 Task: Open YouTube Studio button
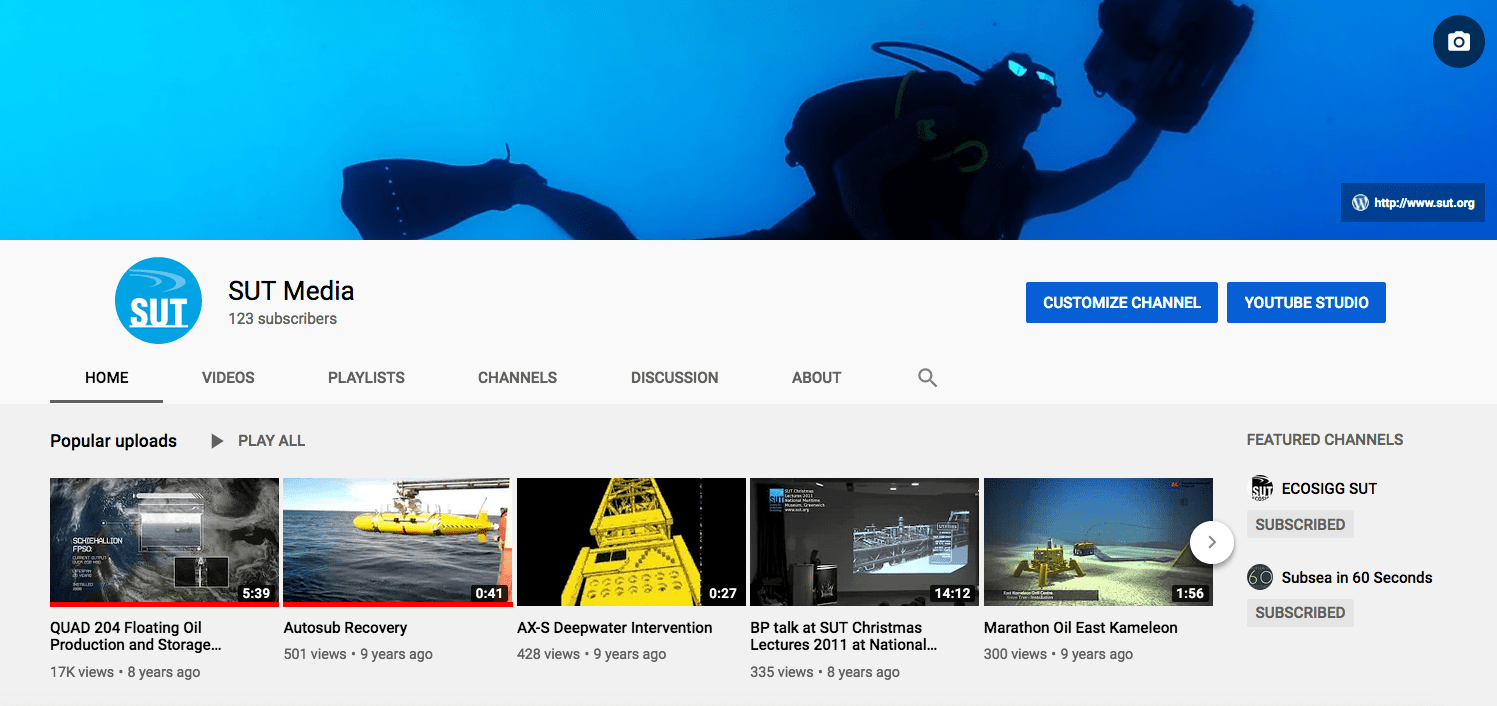(x=1306, y=303)
